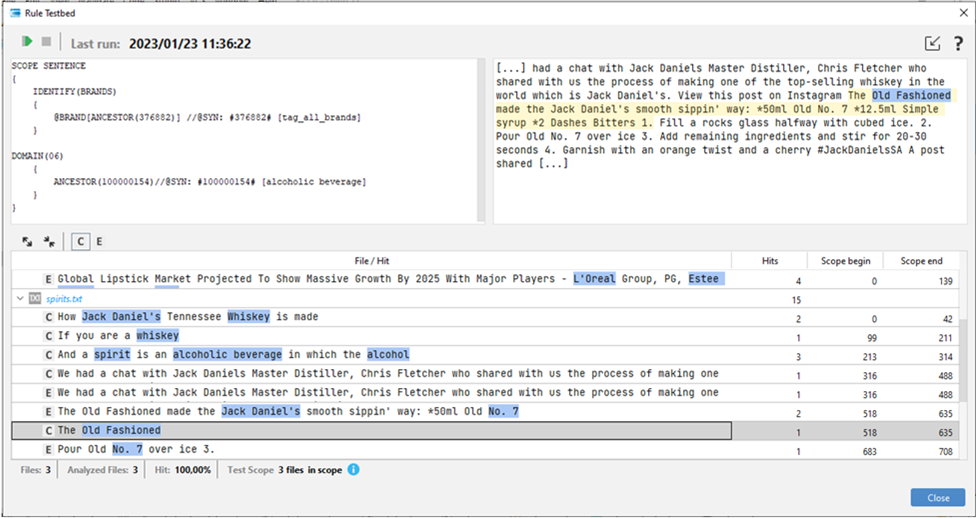
Task: Sort results by the Hits column header
Action: (x=769, y=261)
